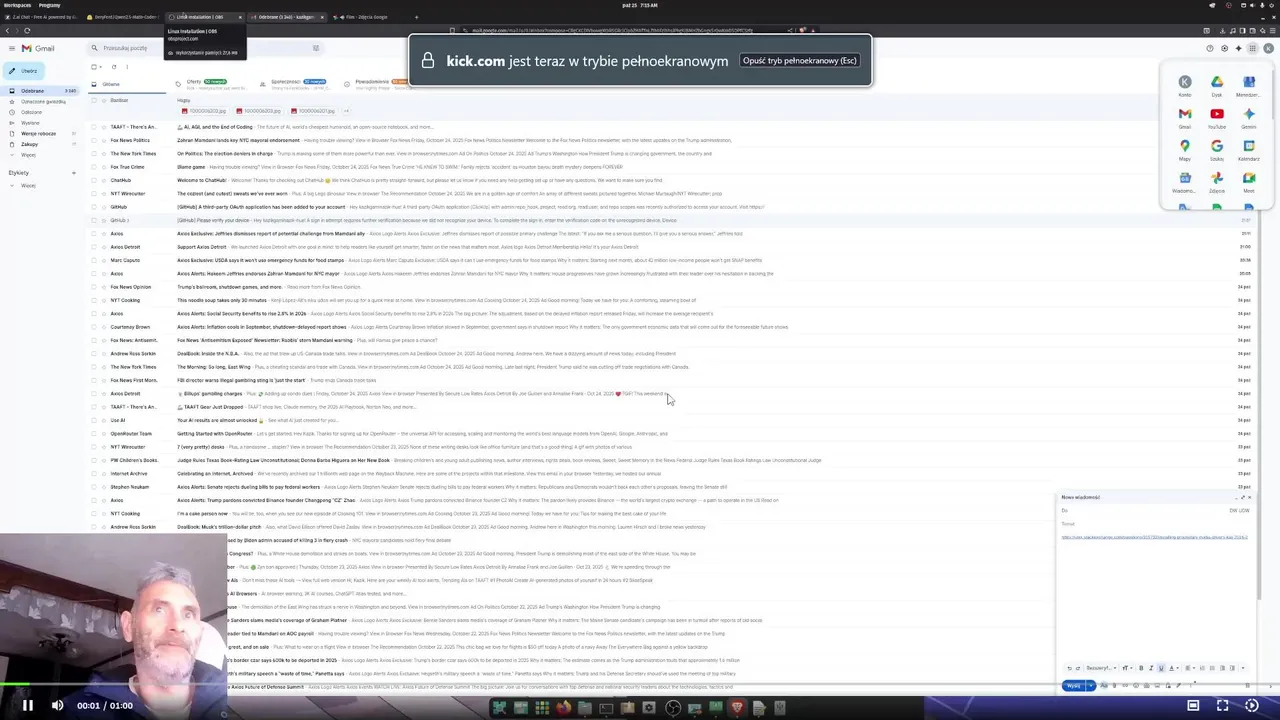Screen dimensions: 1280x720
Task: Apply bold formatting in compose window
Action: [1141, 668]
